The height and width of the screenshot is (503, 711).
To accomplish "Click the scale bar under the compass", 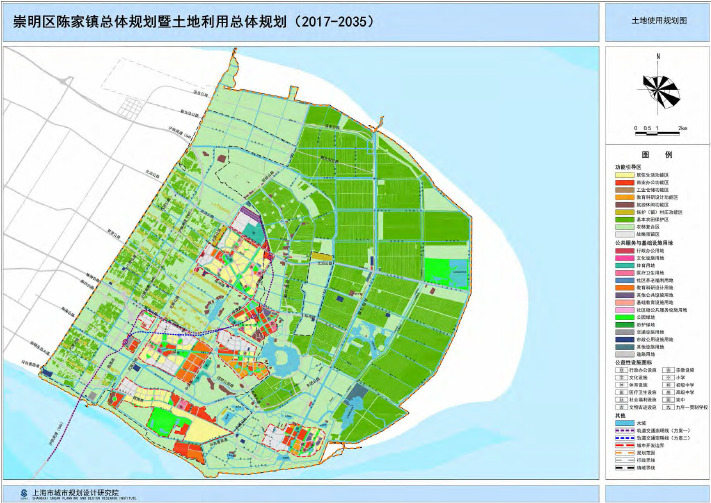I will pyautogui.click(x=658, y=133).
